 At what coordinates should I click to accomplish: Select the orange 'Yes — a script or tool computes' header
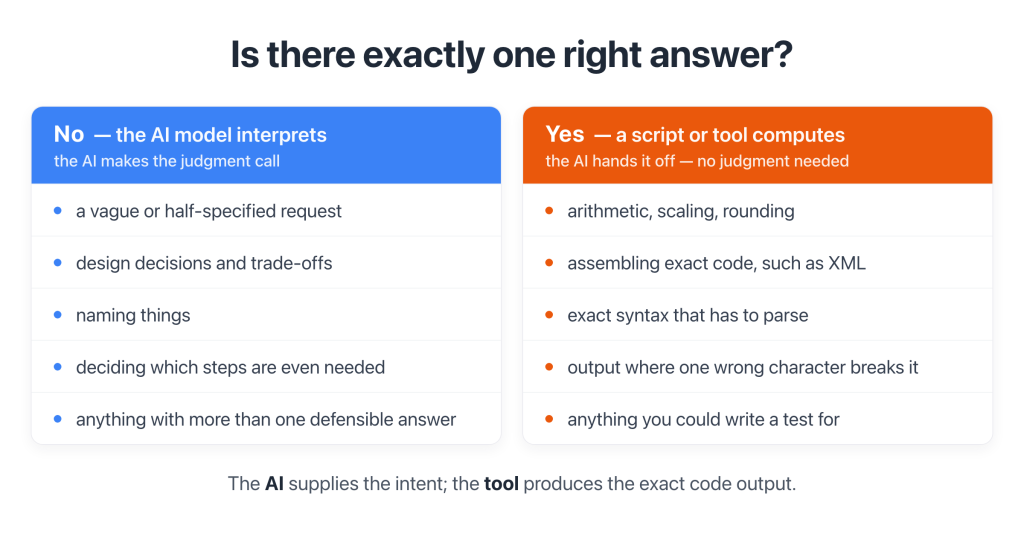[x=758, y=145]
